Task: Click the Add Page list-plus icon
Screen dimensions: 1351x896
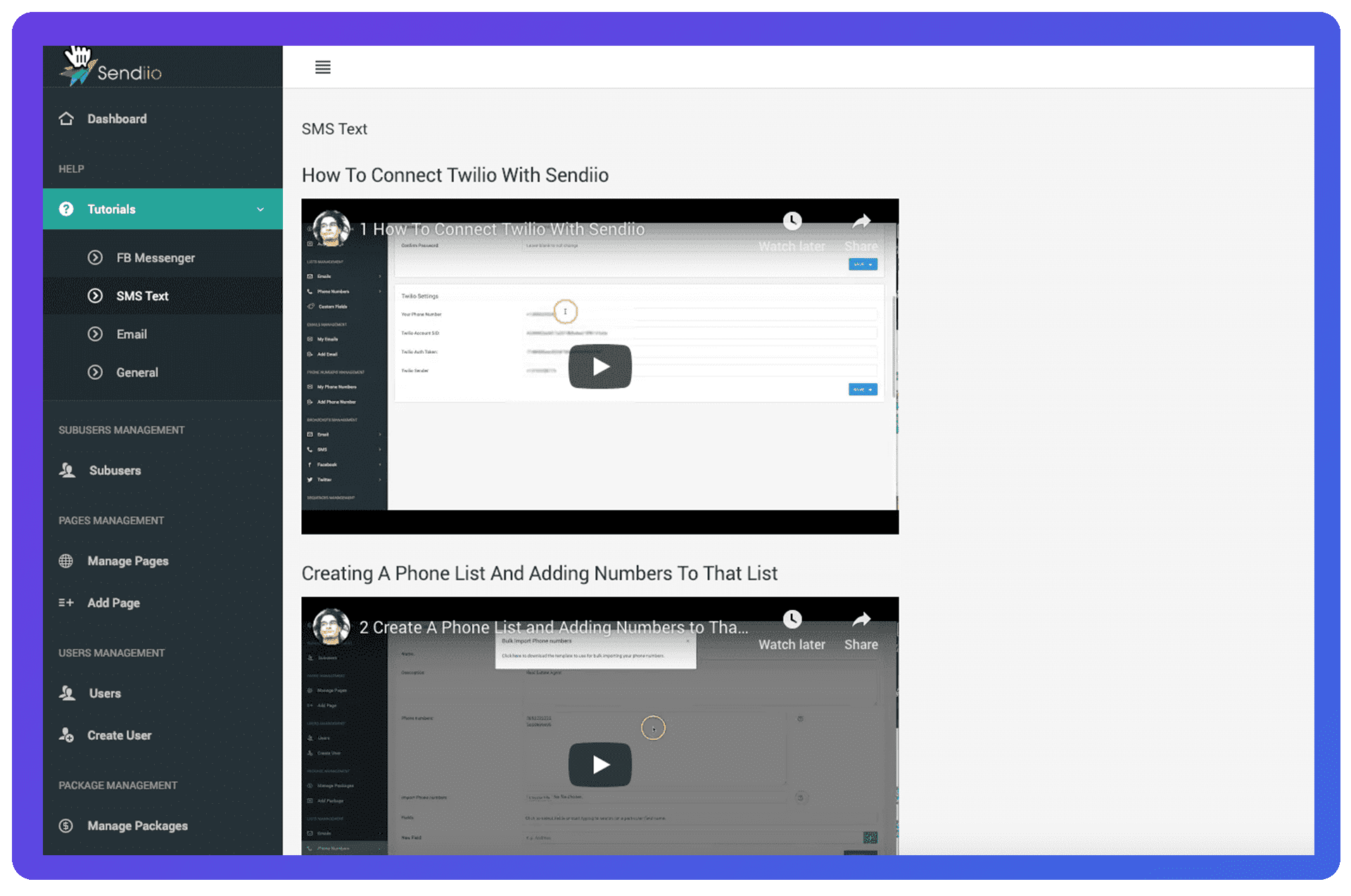Action: point(66,603)
